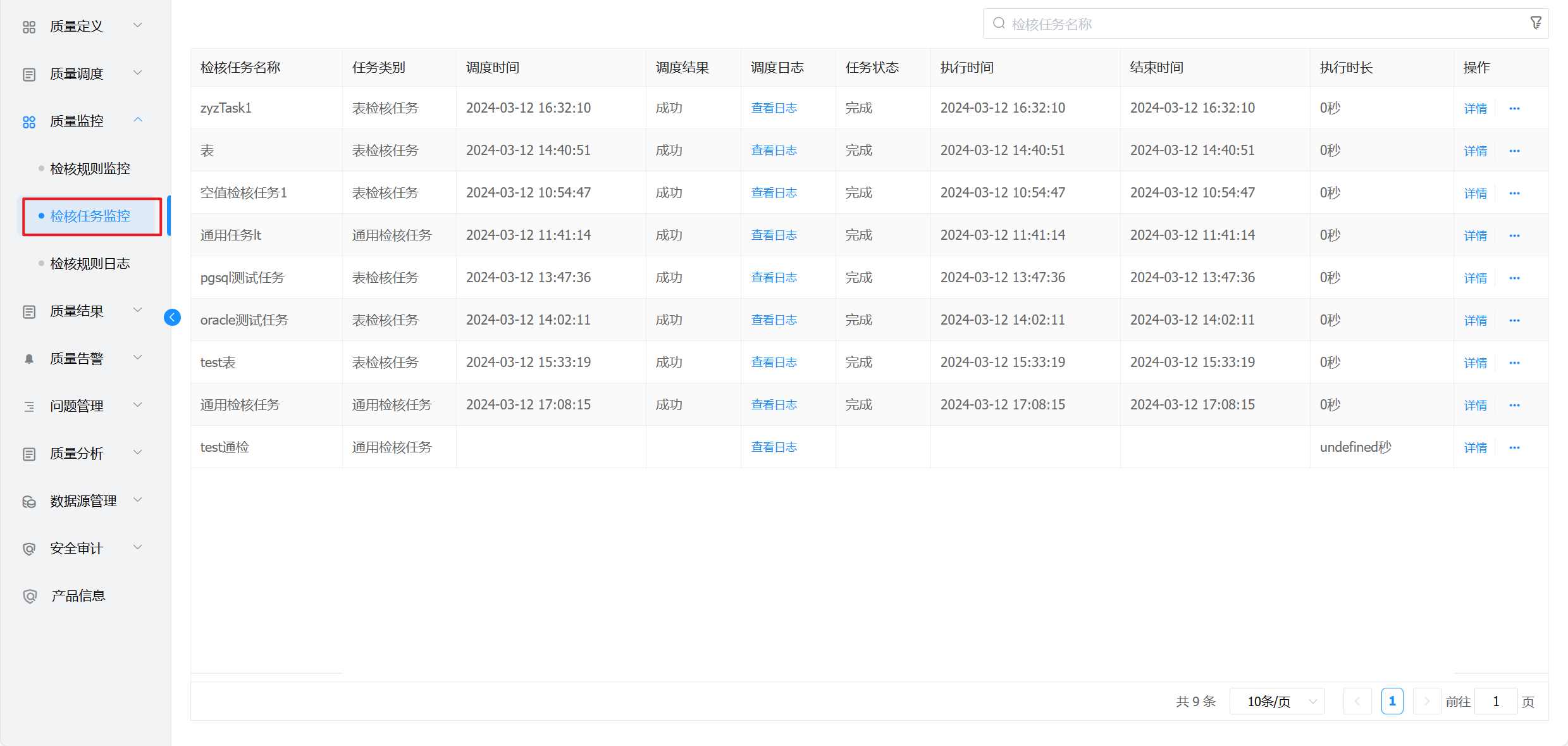This screenshot has height=746, width=1568.
Task: Collapse sidebar with blue arrow button
Action: click(x=172, y=317)
